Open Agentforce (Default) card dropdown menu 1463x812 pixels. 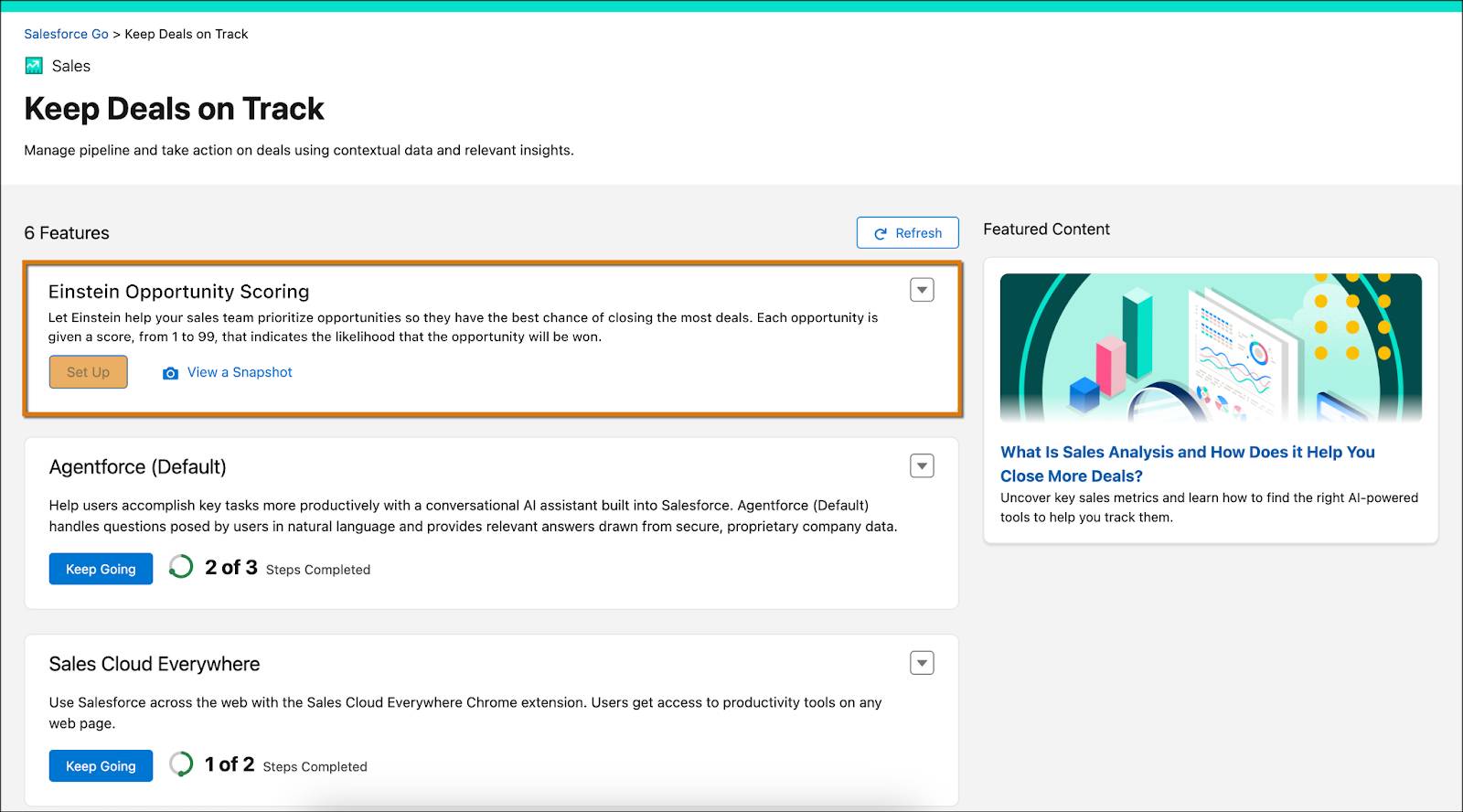[922, 466]
